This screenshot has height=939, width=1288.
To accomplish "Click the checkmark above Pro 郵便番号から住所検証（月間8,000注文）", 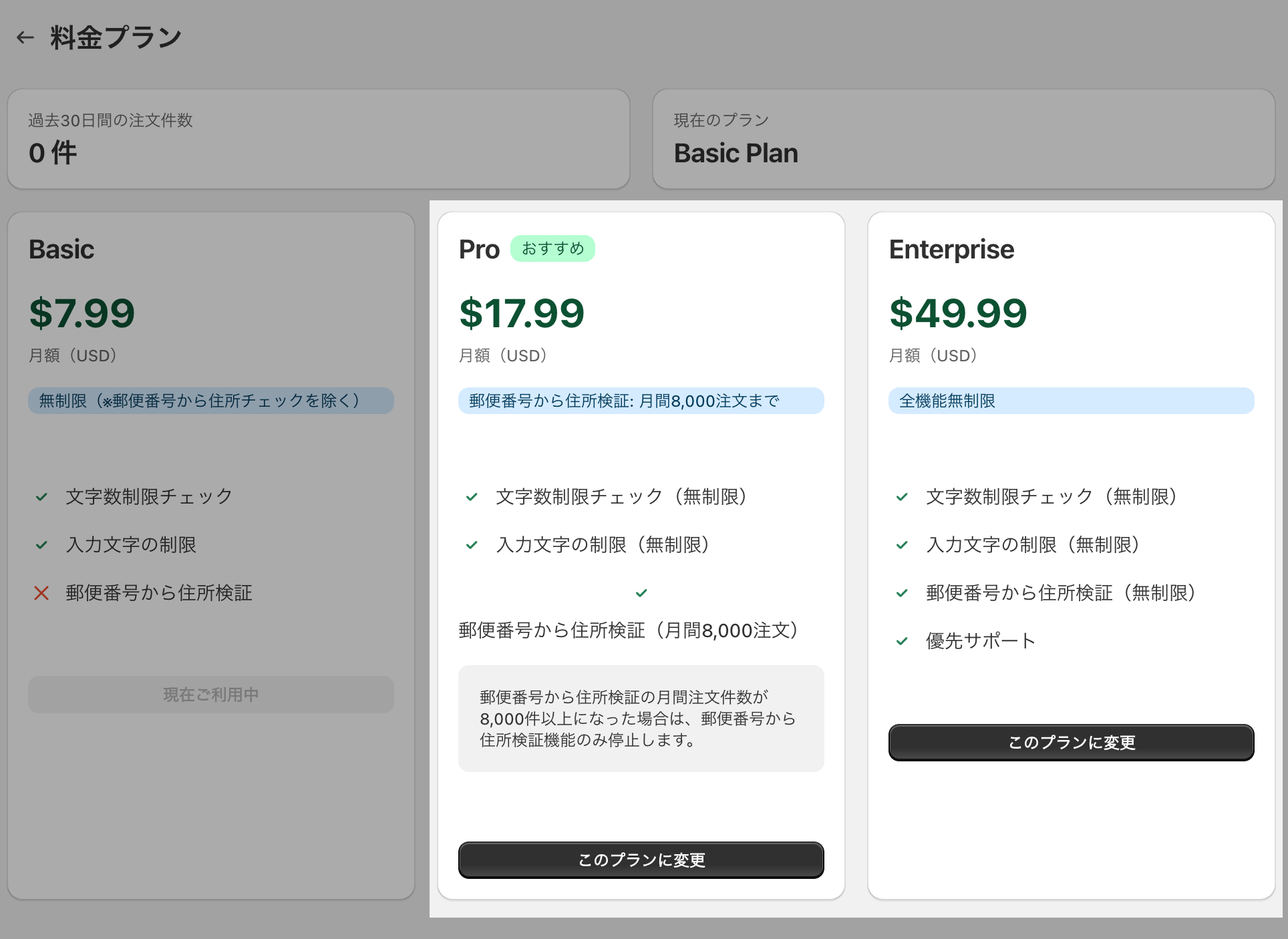I will [641, 593].
